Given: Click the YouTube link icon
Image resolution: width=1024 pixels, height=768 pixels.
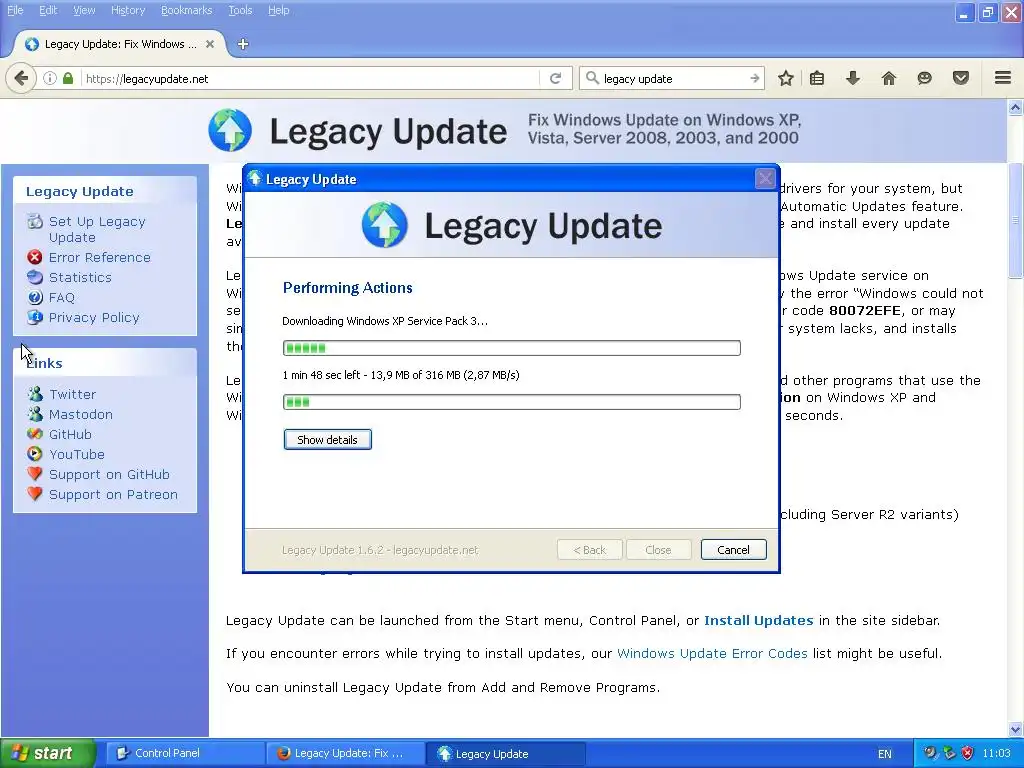Looking at the screenshot, I should [x=35, y=454].
